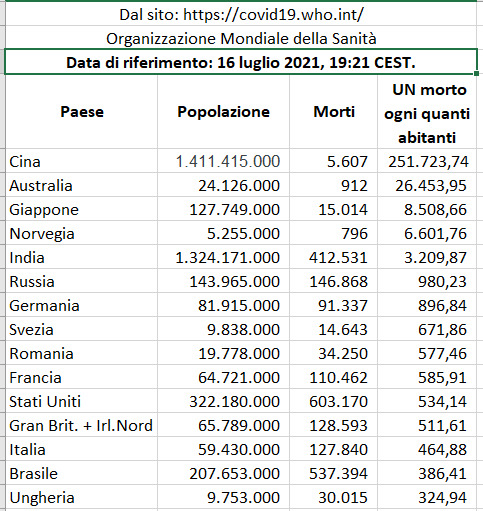This screenshot has width=483, height=511.
Task: Select Italia deaths cell 127.840
Action: pos(333,449)
